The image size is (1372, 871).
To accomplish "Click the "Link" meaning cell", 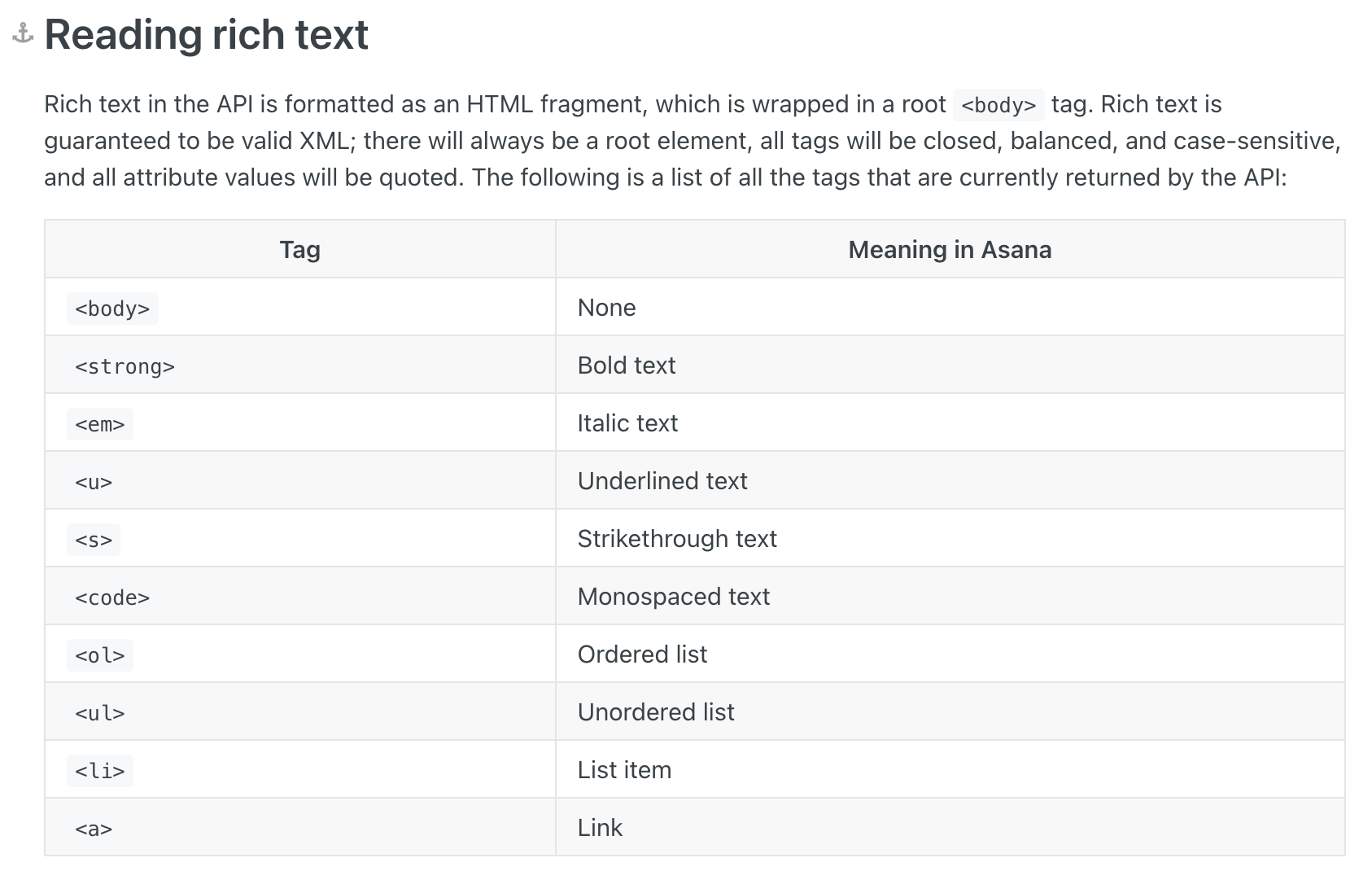I will point(600,828).
